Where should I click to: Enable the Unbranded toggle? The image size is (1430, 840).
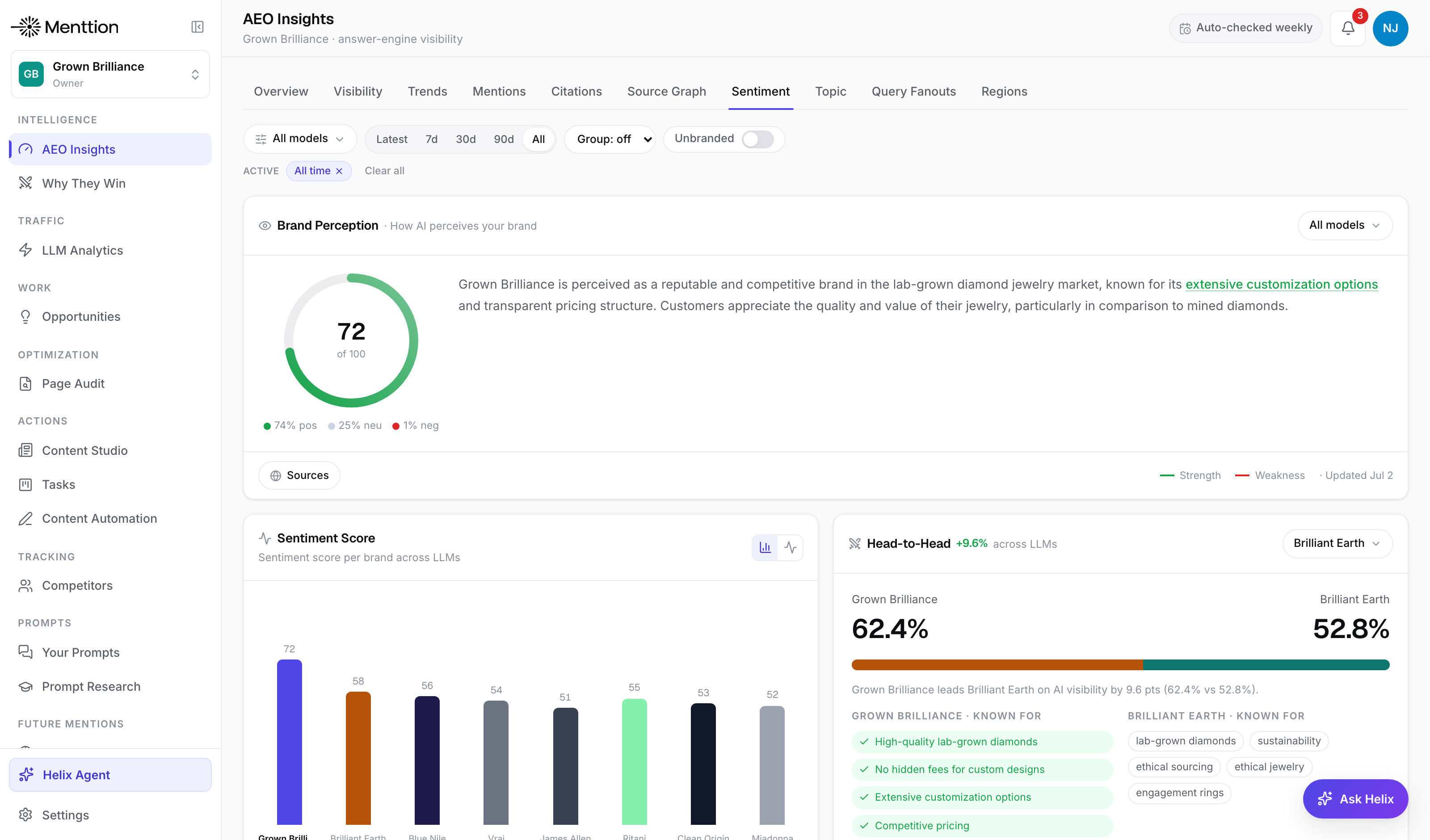pos(757,139)
